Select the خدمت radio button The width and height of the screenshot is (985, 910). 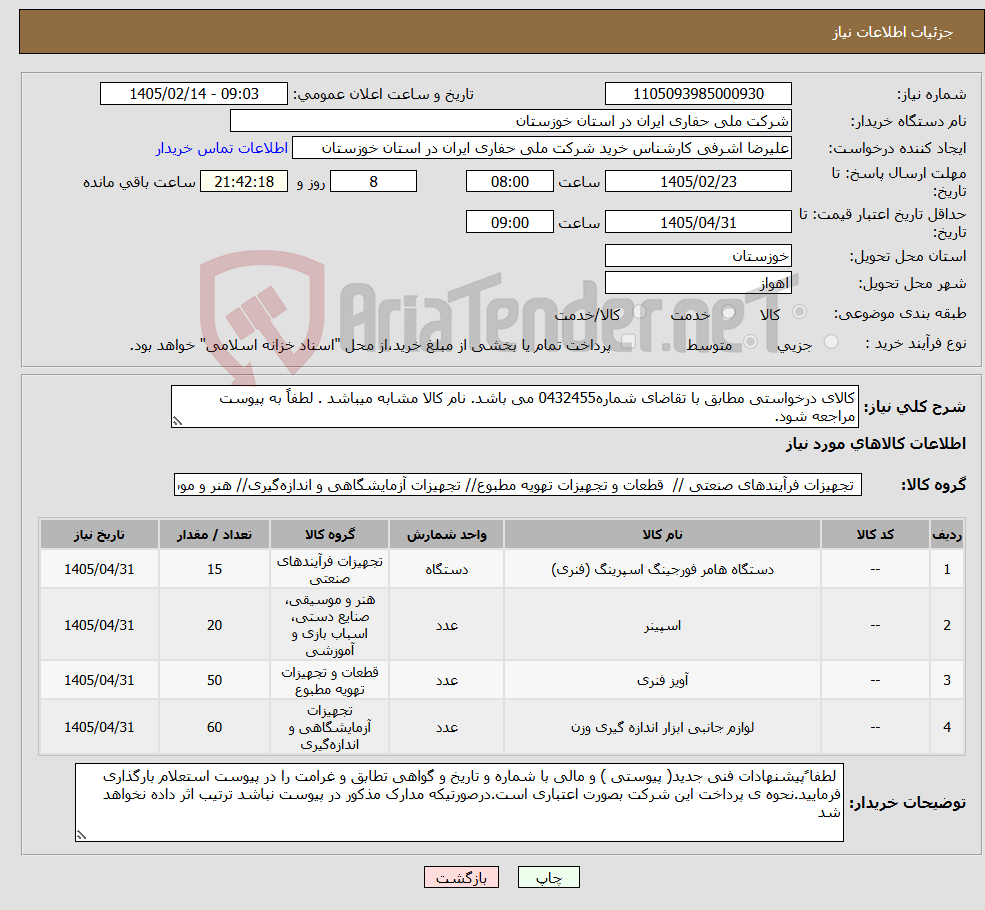[x=729, y=312]
